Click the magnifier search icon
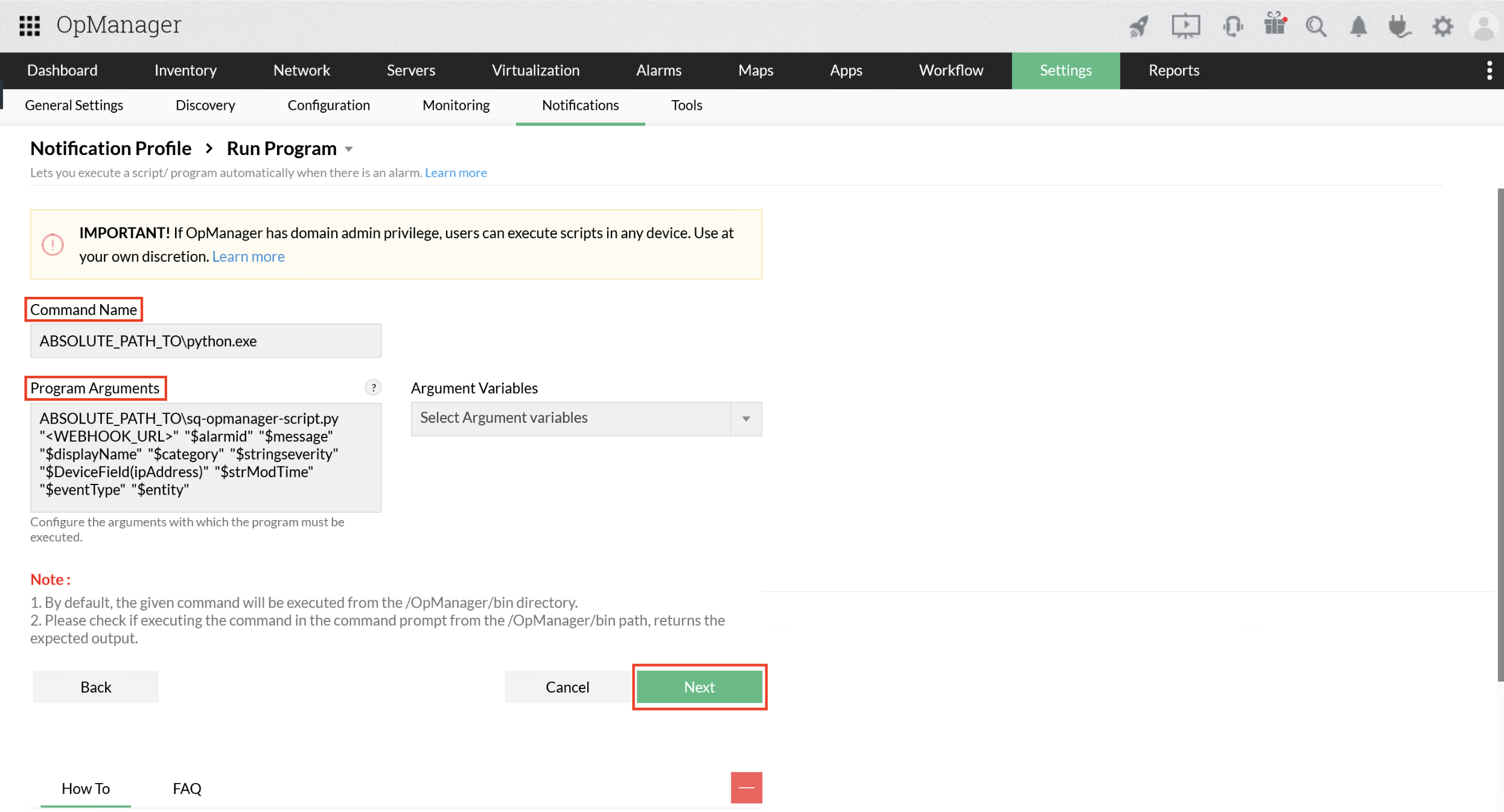The width and height of the screenshot is (1504, 812). (x=1316, y=26)
